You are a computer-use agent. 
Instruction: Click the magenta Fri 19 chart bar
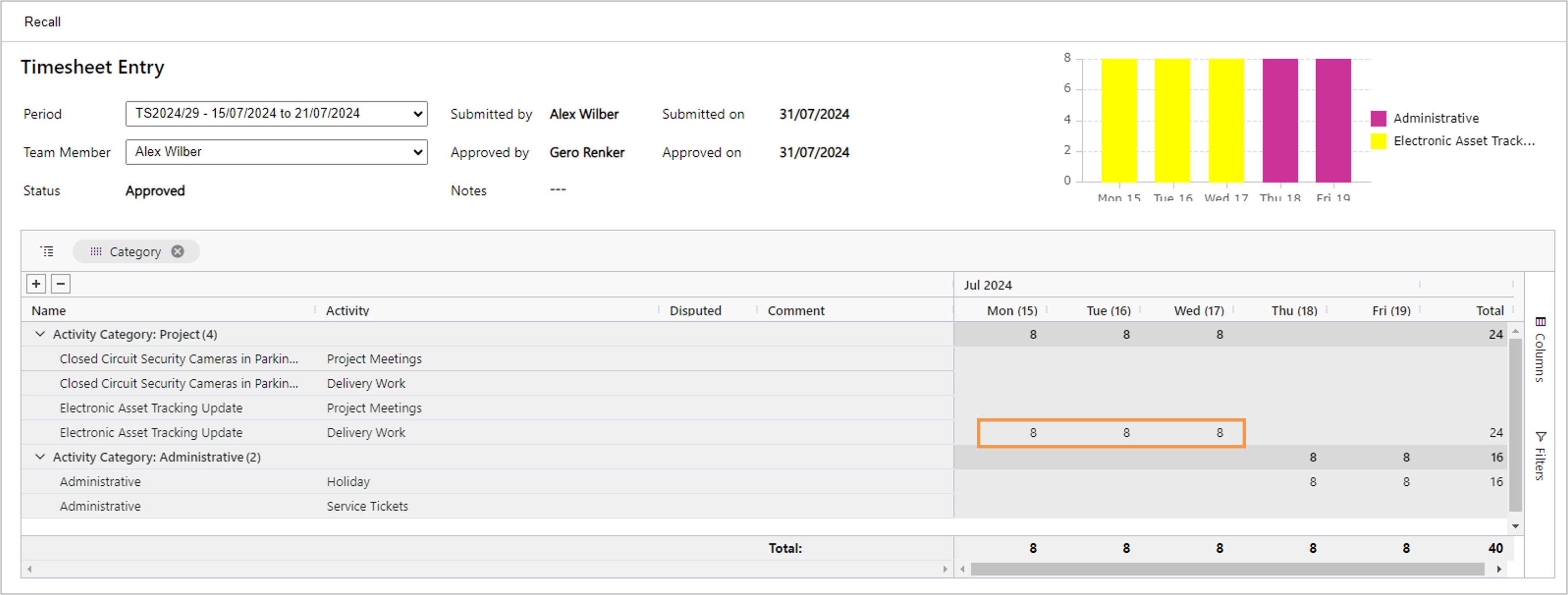1333,120
